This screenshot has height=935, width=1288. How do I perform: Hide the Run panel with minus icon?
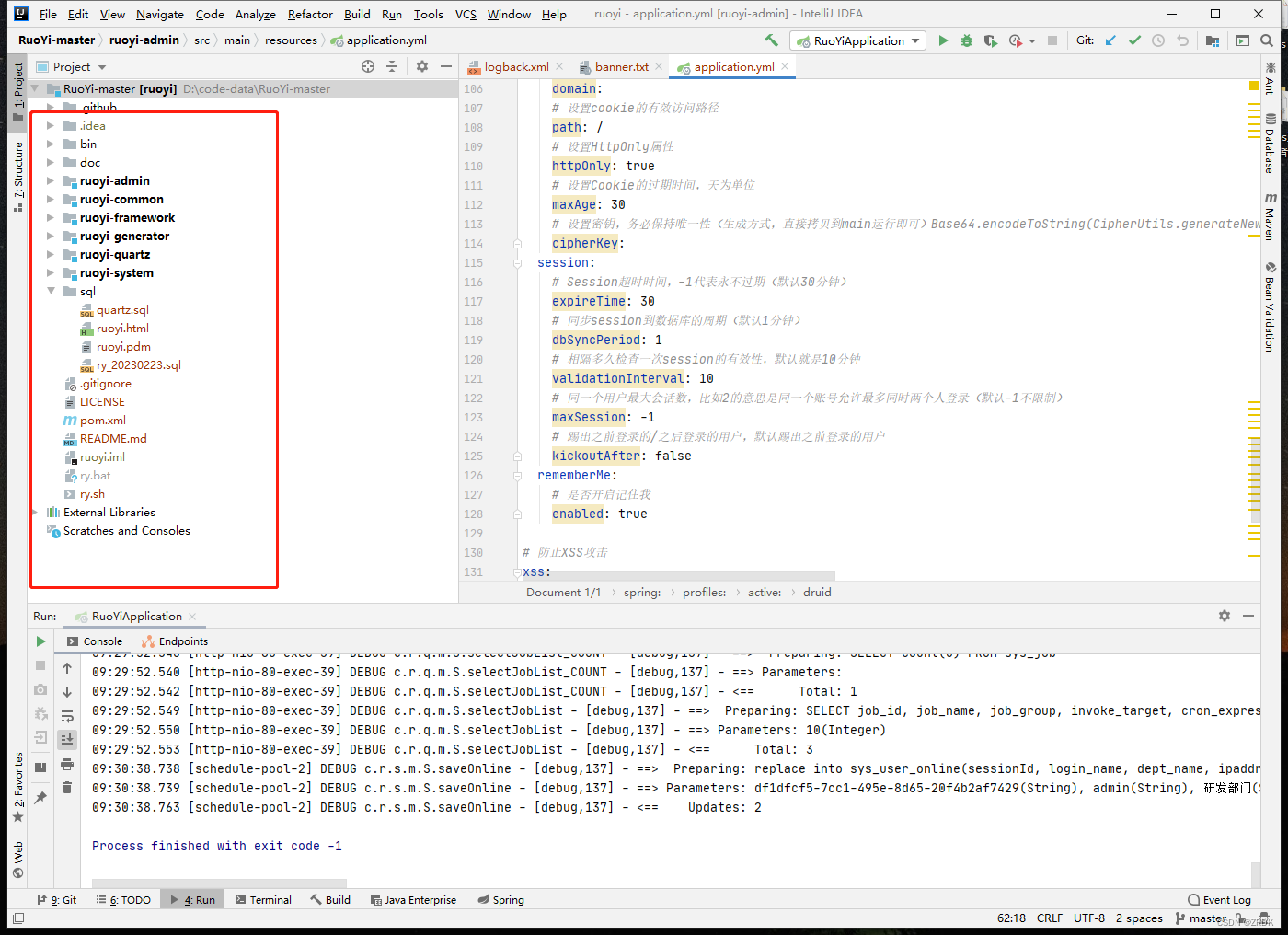pyautogui.click(x=1248, y=616)
